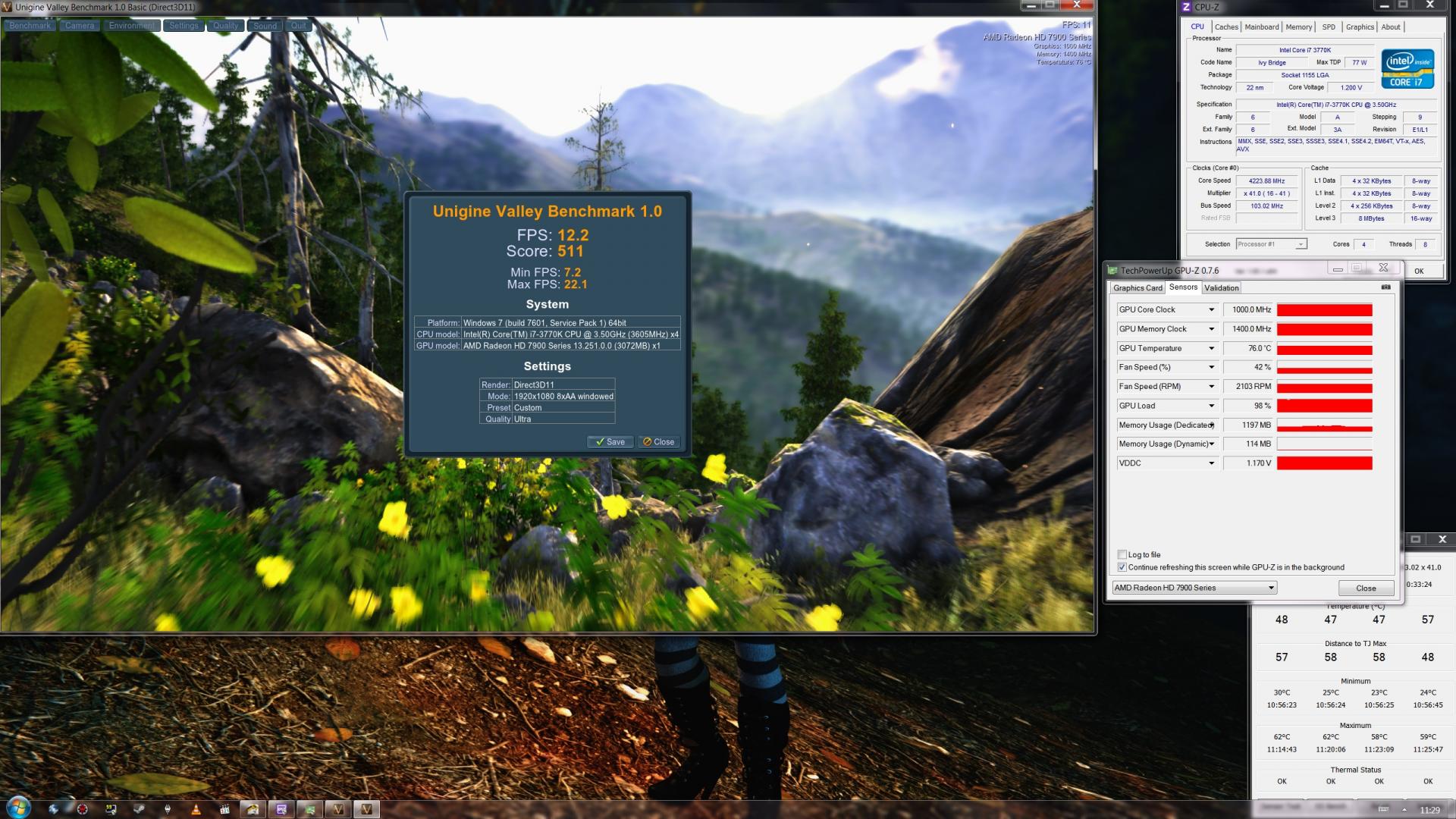Switch to the Mainboard tab in CPU-Z

tap(1262, 27)
